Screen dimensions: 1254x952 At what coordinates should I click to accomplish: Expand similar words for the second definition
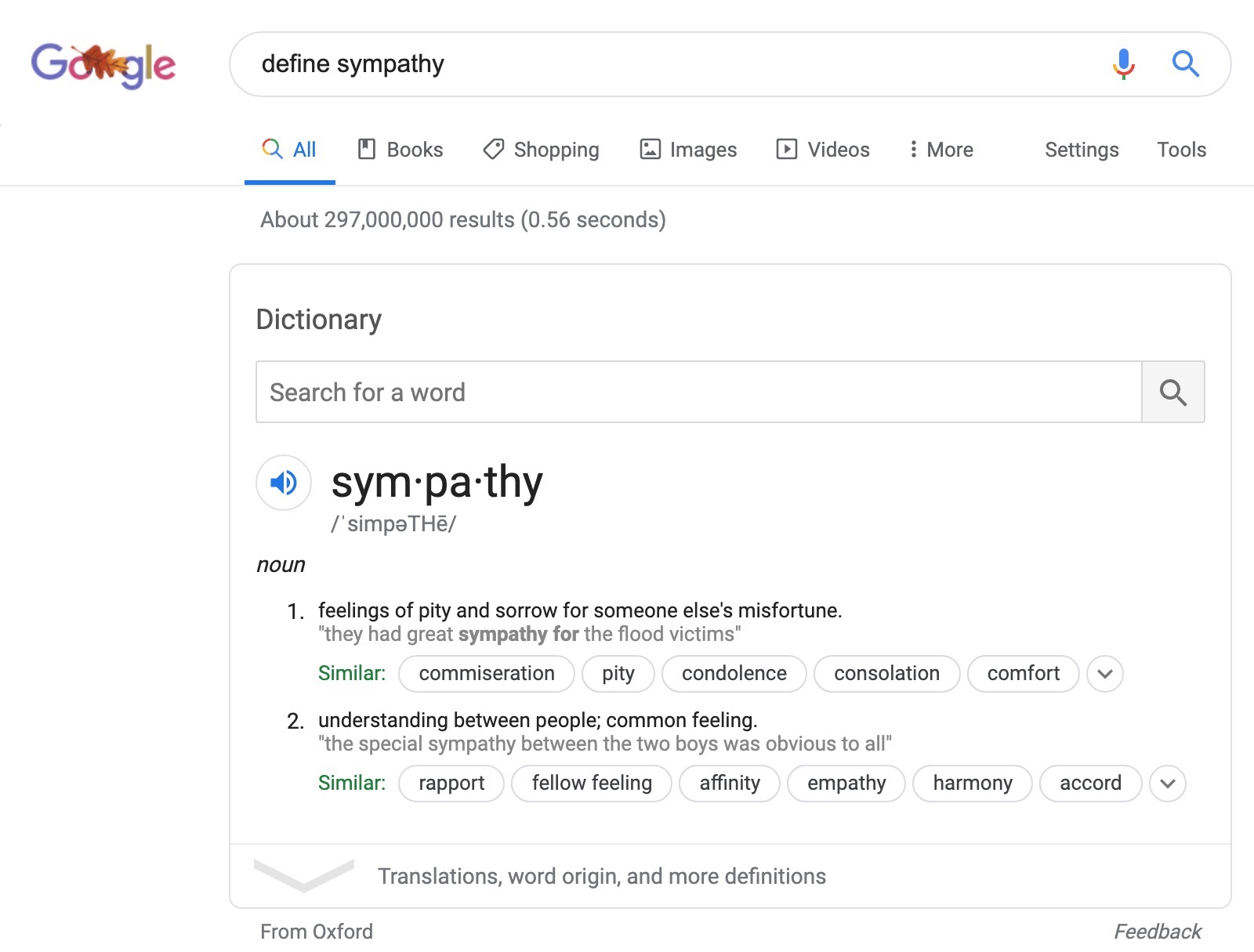1168,783
